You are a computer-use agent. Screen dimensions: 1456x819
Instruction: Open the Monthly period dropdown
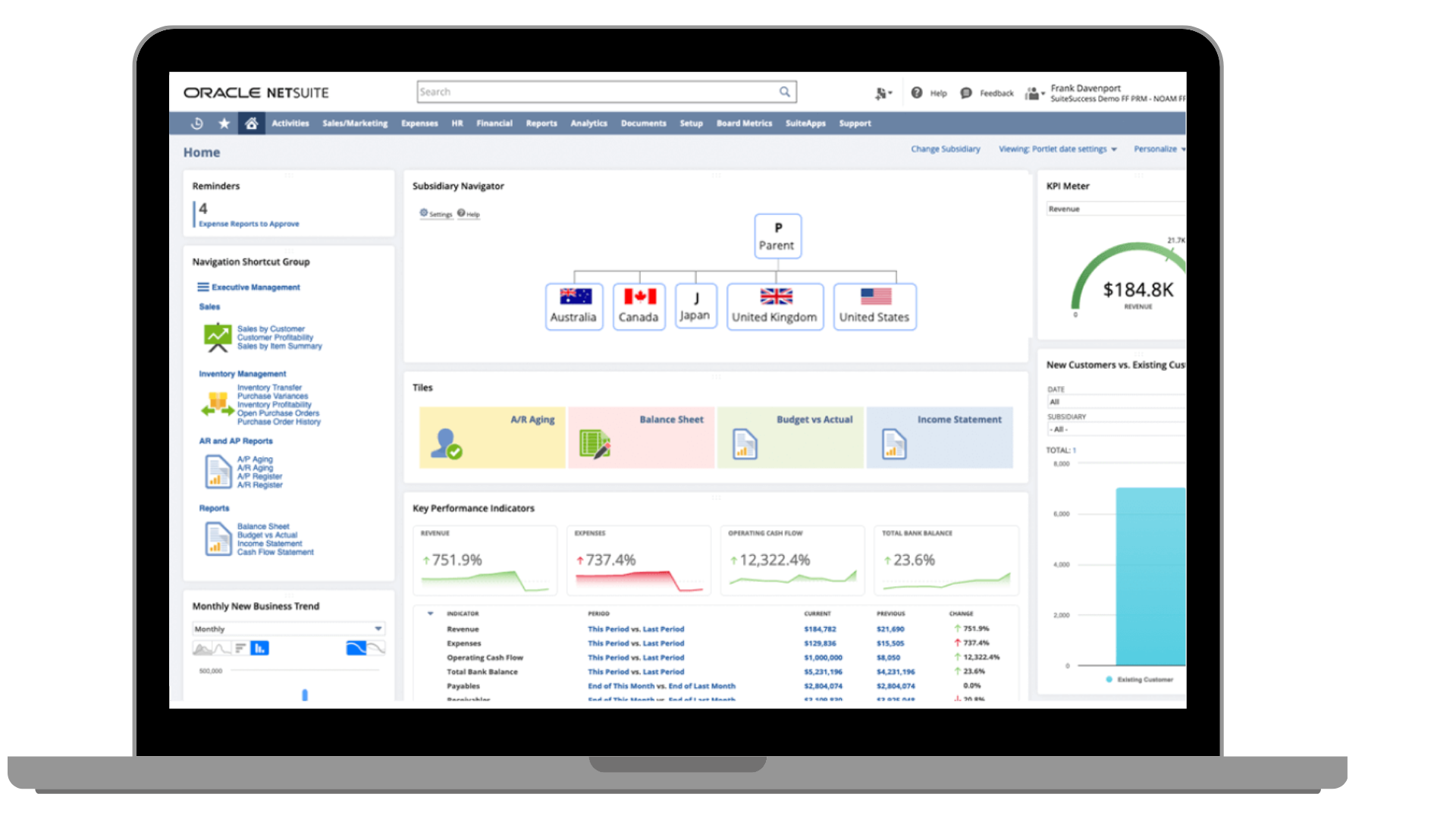click(289, 629)
